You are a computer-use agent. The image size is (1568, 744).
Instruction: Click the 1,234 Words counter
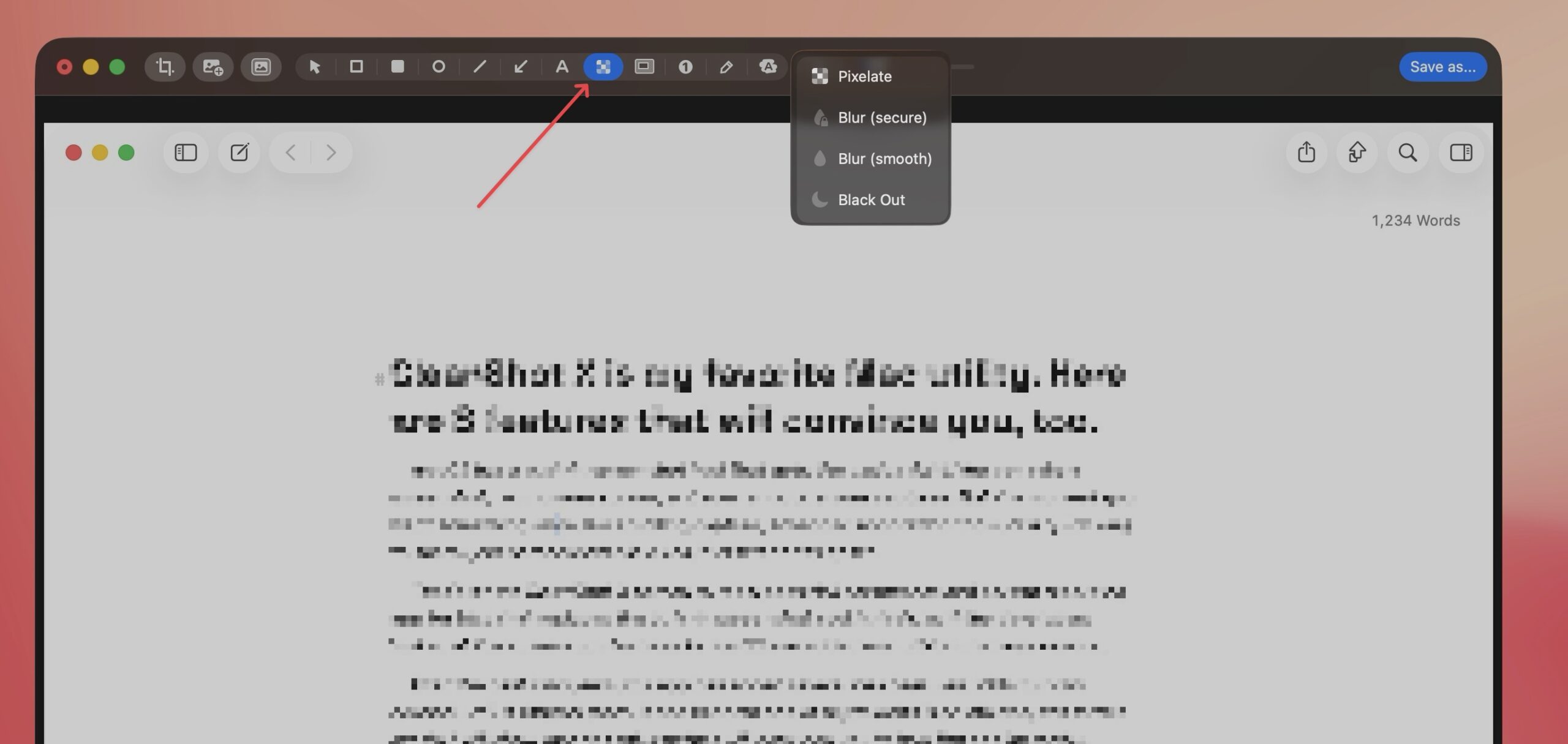pos(1415,220)
